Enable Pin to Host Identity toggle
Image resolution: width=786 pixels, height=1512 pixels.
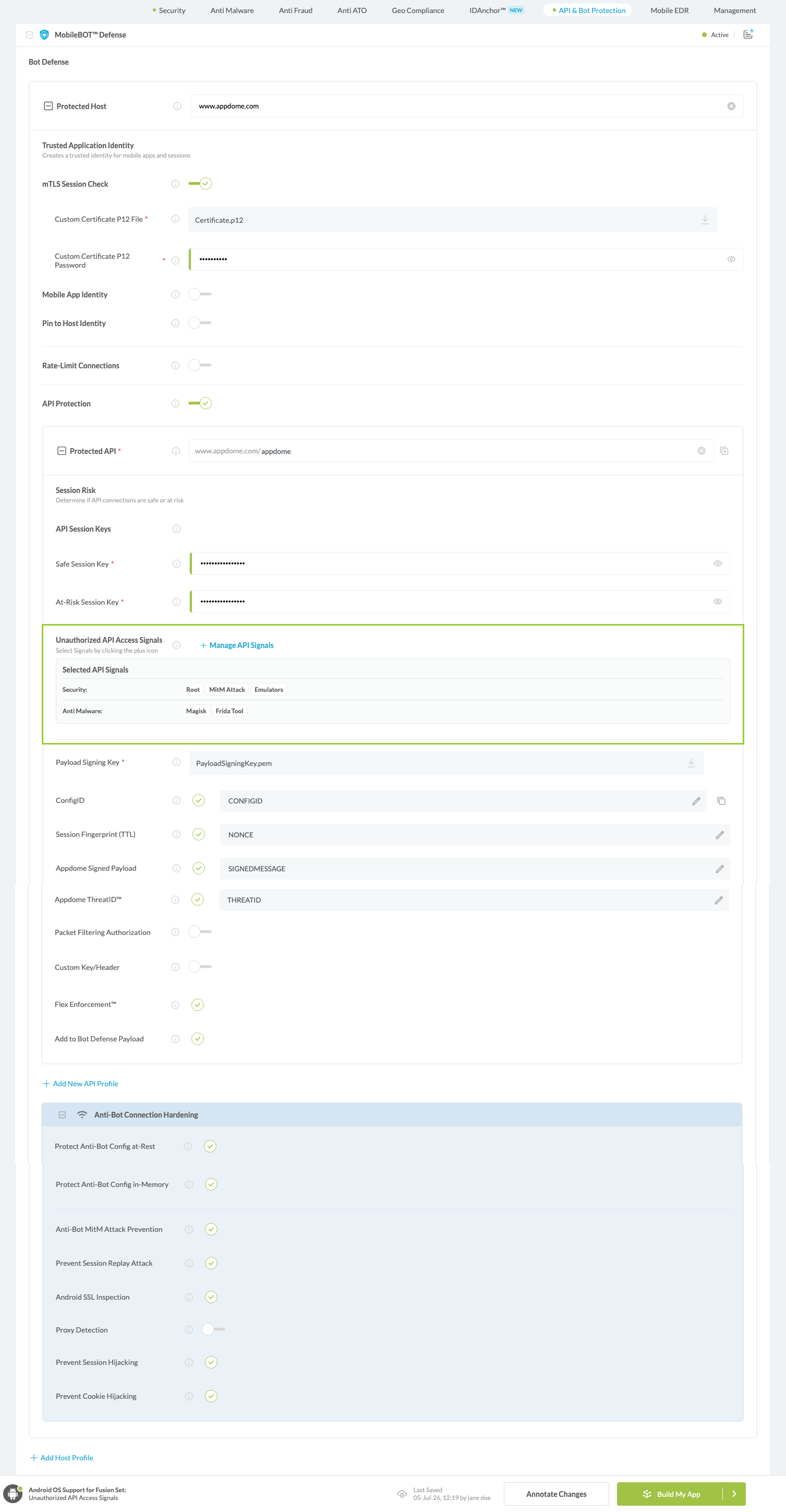(200, 323)
